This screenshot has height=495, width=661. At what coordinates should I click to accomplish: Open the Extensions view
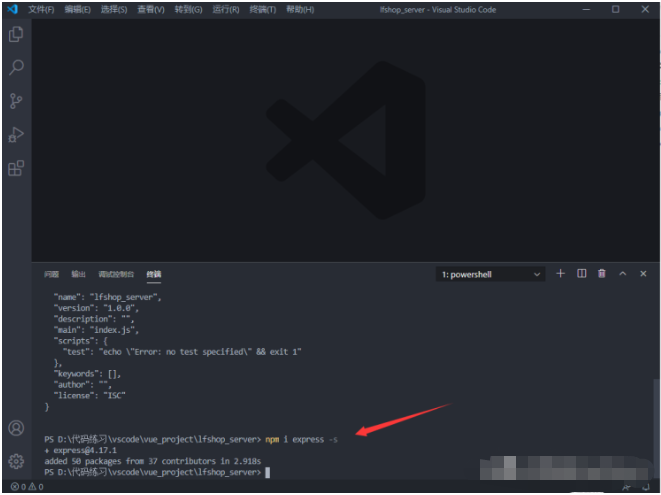[x=16, y=168]
